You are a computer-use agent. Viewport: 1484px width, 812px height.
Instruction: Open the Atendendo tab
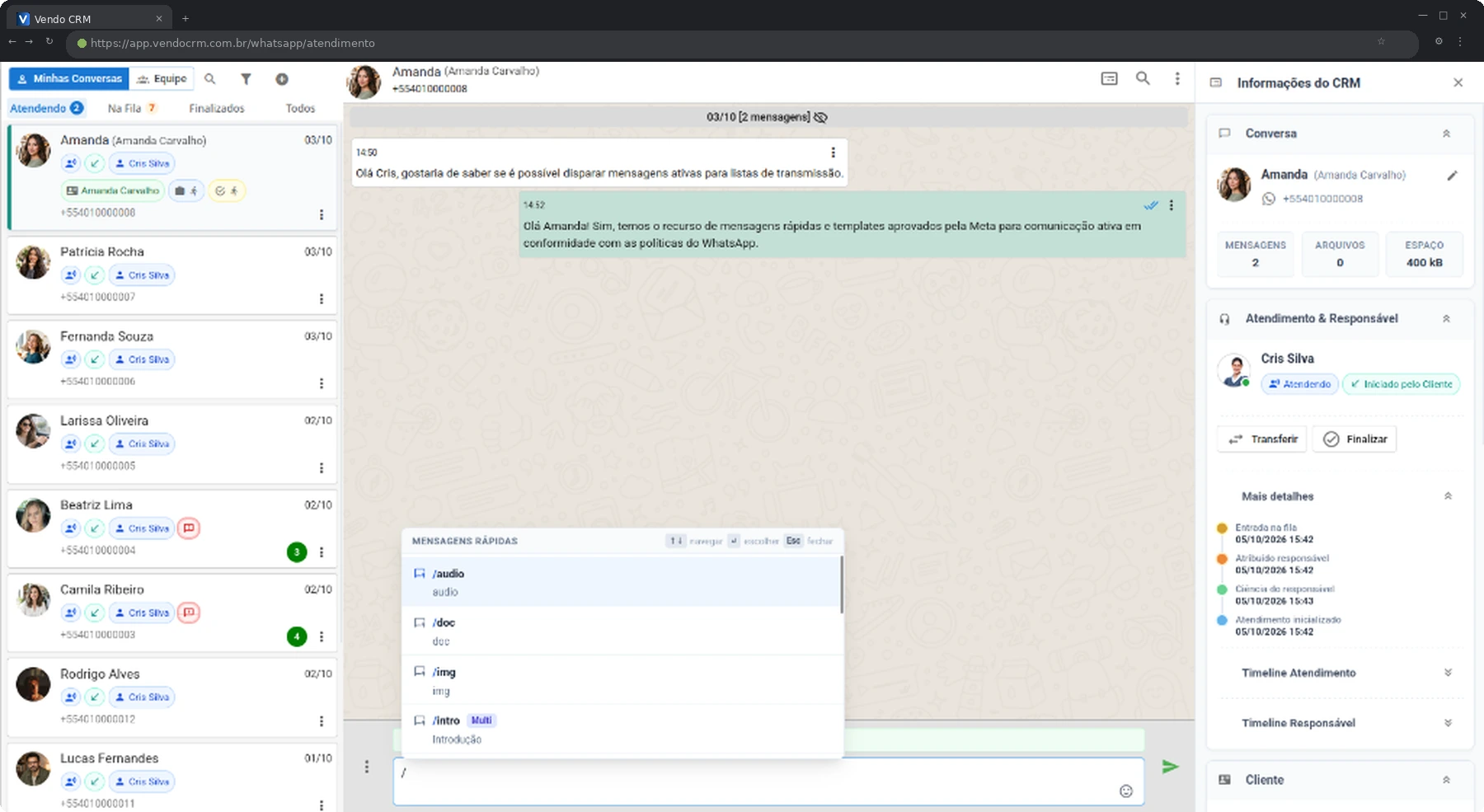point(47,108)
